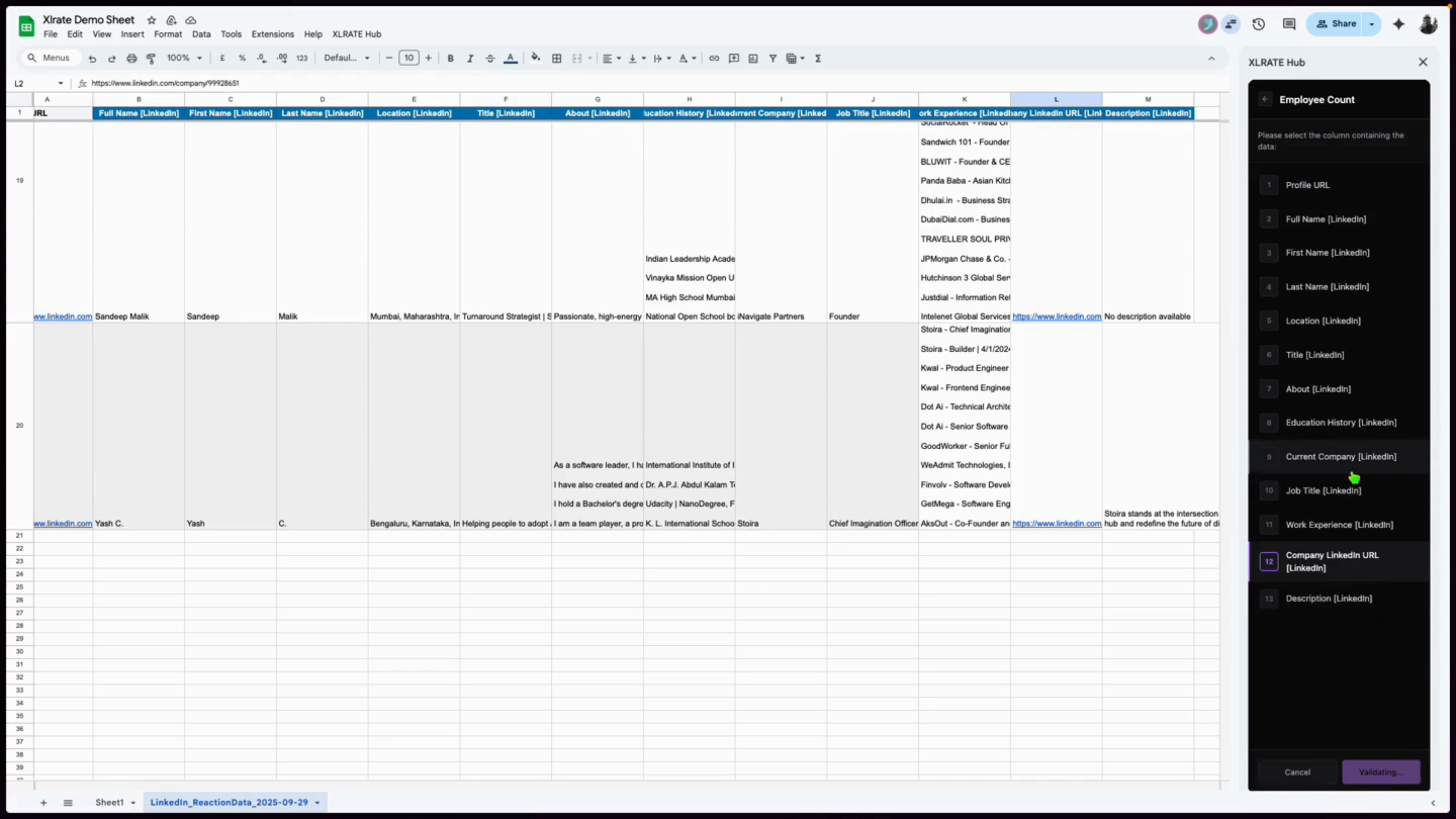1456x819 pixels.
Task: Toggle bold formatting
Action: tap(450, 58)
